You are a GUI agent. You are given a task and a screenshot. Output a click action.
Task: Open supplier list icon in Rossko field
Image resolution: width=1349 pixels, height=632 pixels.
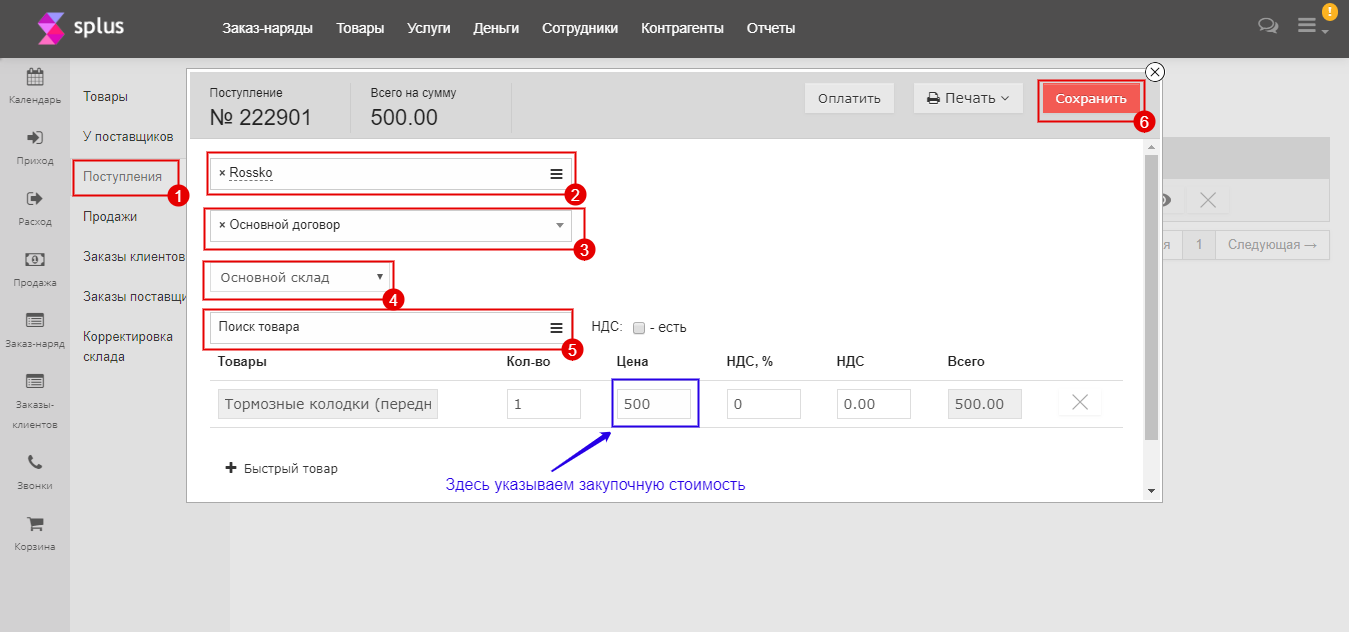tap(556, 174)
